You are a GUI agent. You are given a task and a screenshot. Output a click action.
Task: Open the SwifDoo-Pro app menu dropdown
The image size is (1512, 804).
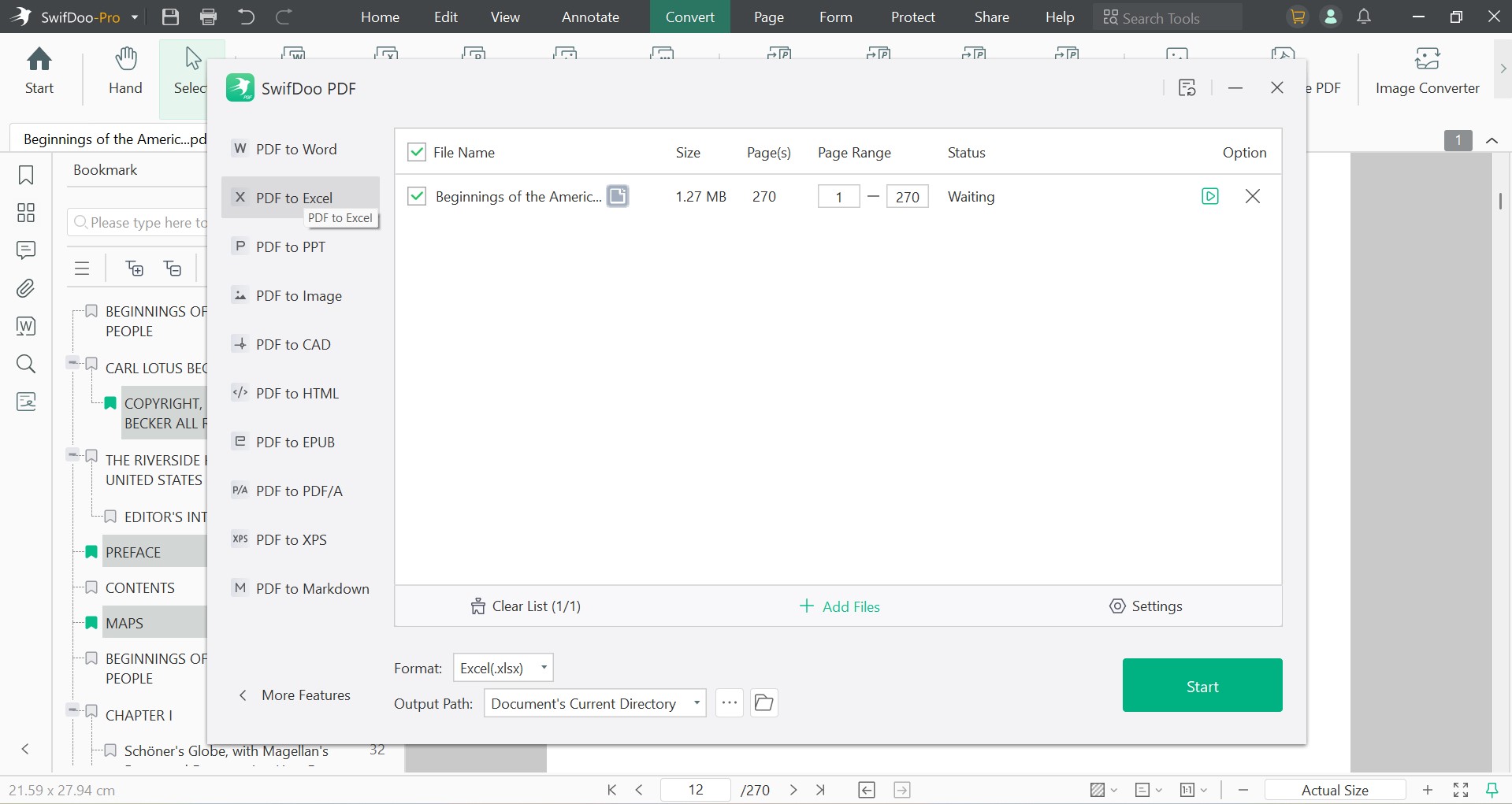(134, 17)
